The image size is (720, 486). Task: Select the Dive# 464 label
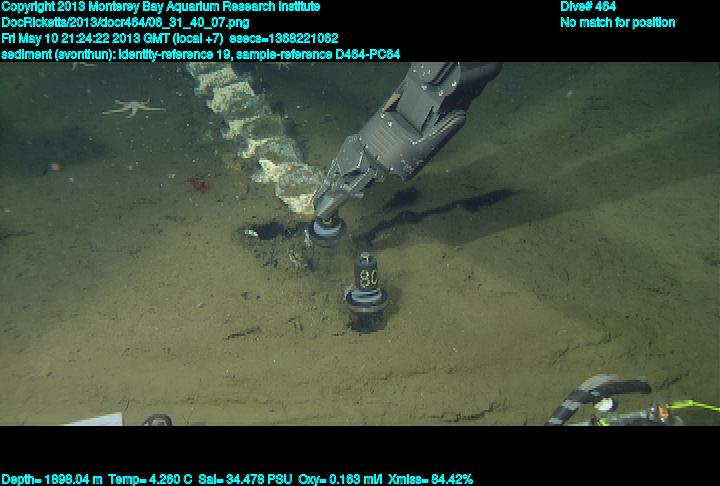pos(588,7)
